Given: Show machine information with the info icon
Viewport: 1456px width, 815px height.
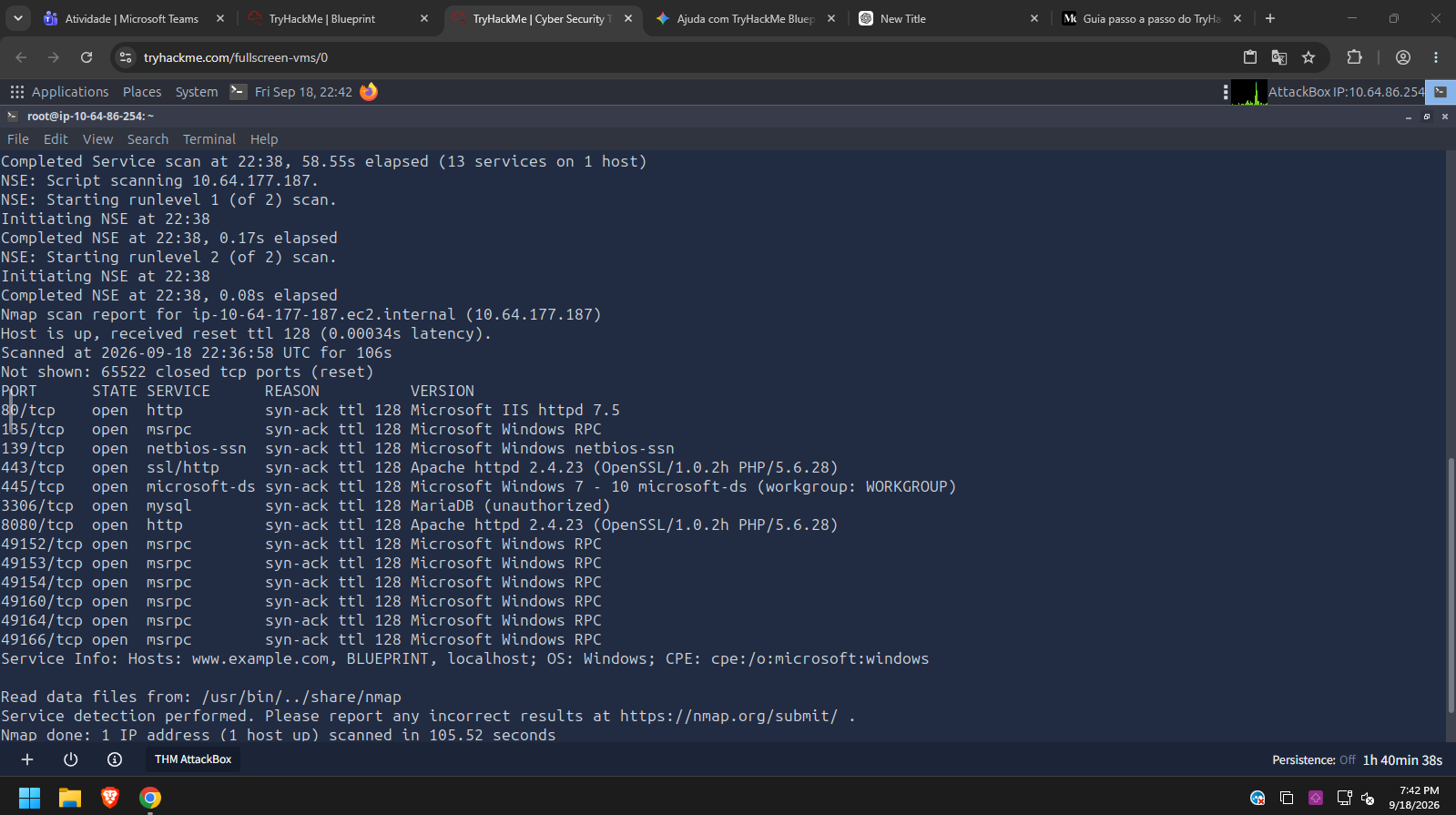Looking at the screenshot, I should click(x=115, y=759).
